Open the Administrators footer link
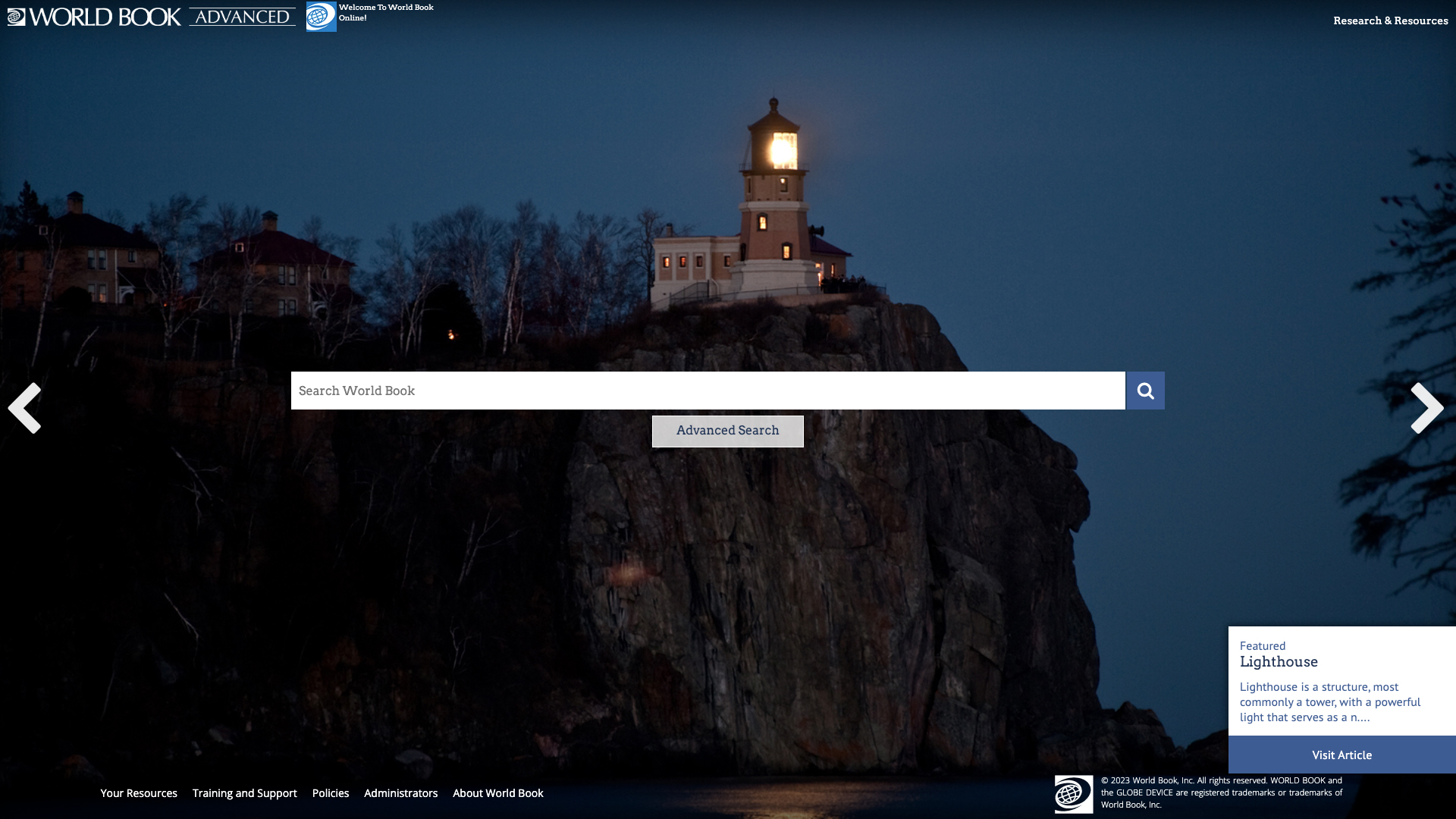 point(400,793)
